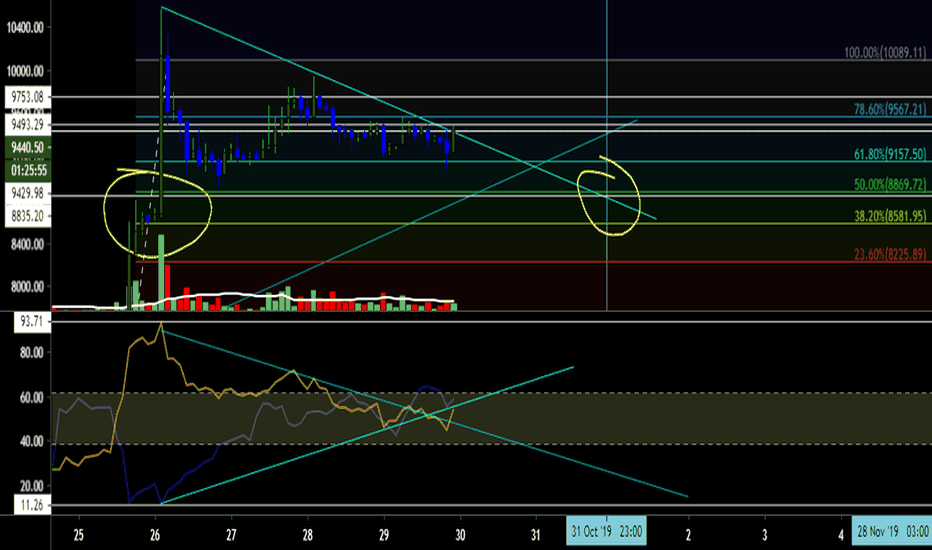Click the date axis label 31
Image resolution: width=932 pixels, height=550 pixels.
point(536,535)
